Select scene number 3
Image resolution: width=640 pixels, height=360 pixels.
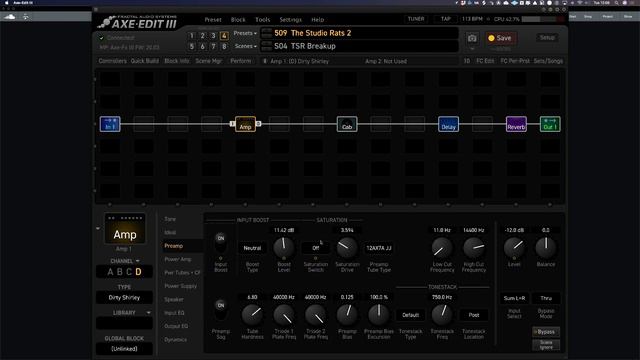(x=213, y=36)
